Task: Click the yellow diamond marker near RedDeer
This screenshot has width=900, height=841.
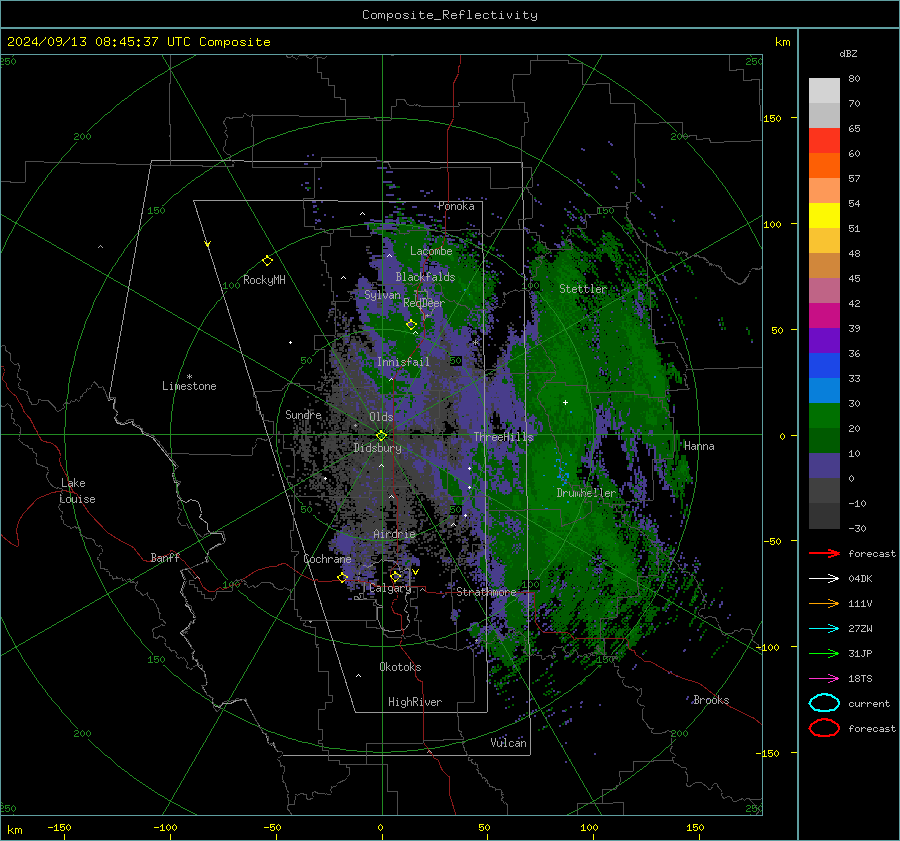Action: pos(411,325)
